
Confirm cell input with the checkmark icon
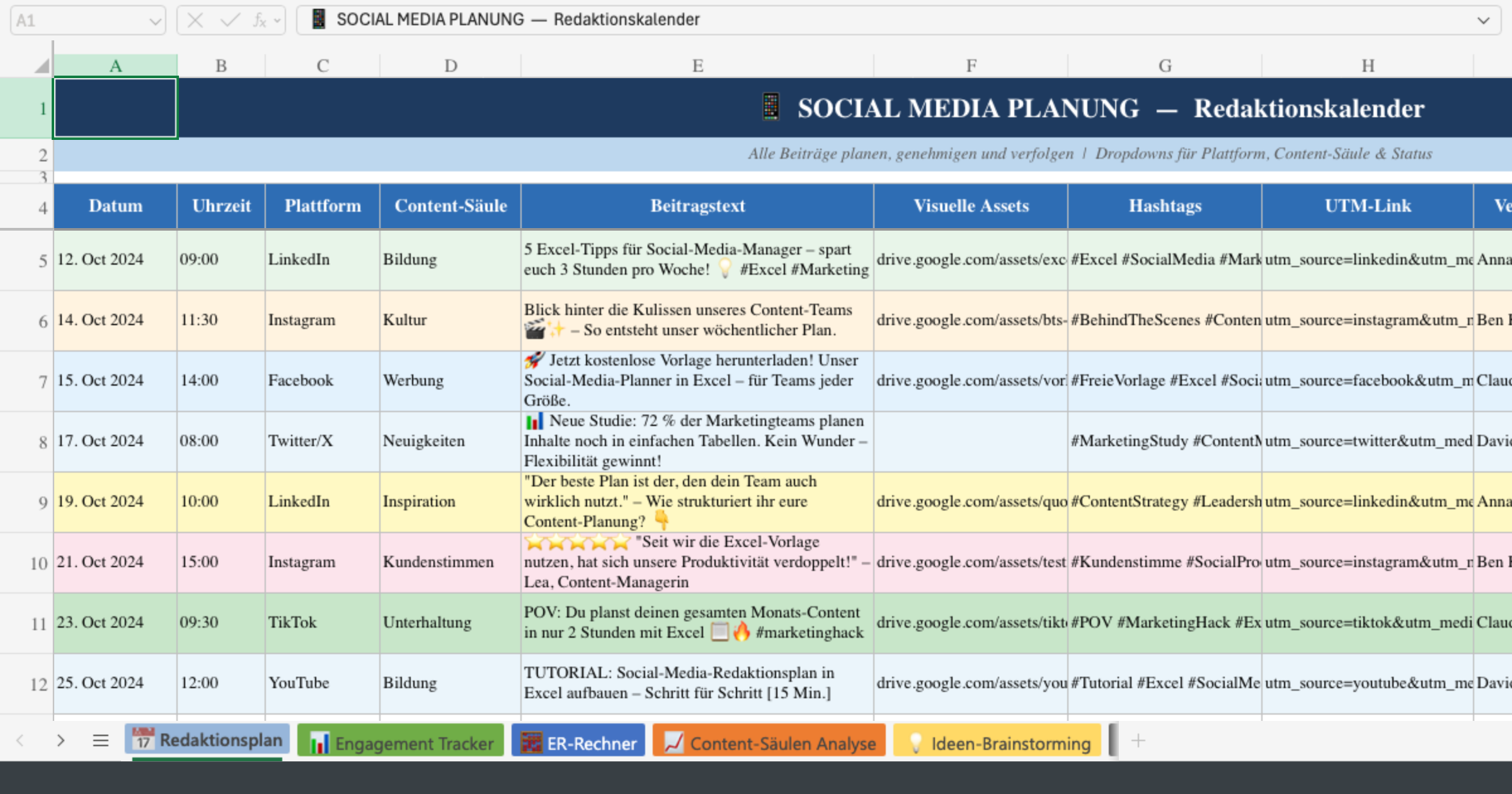pos(231,20)
